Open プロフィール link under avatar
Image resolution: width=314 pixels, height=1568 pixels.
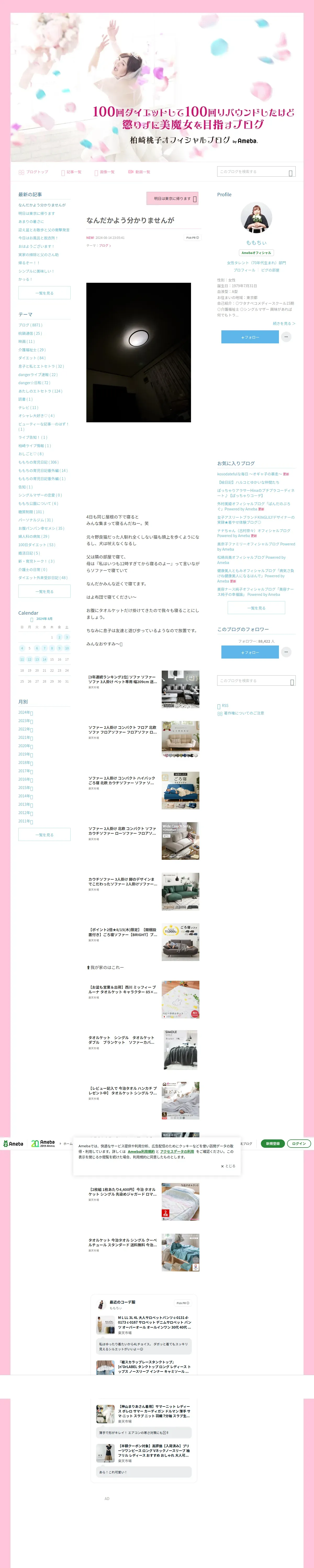pyautogui.click(x=244, y=270)
